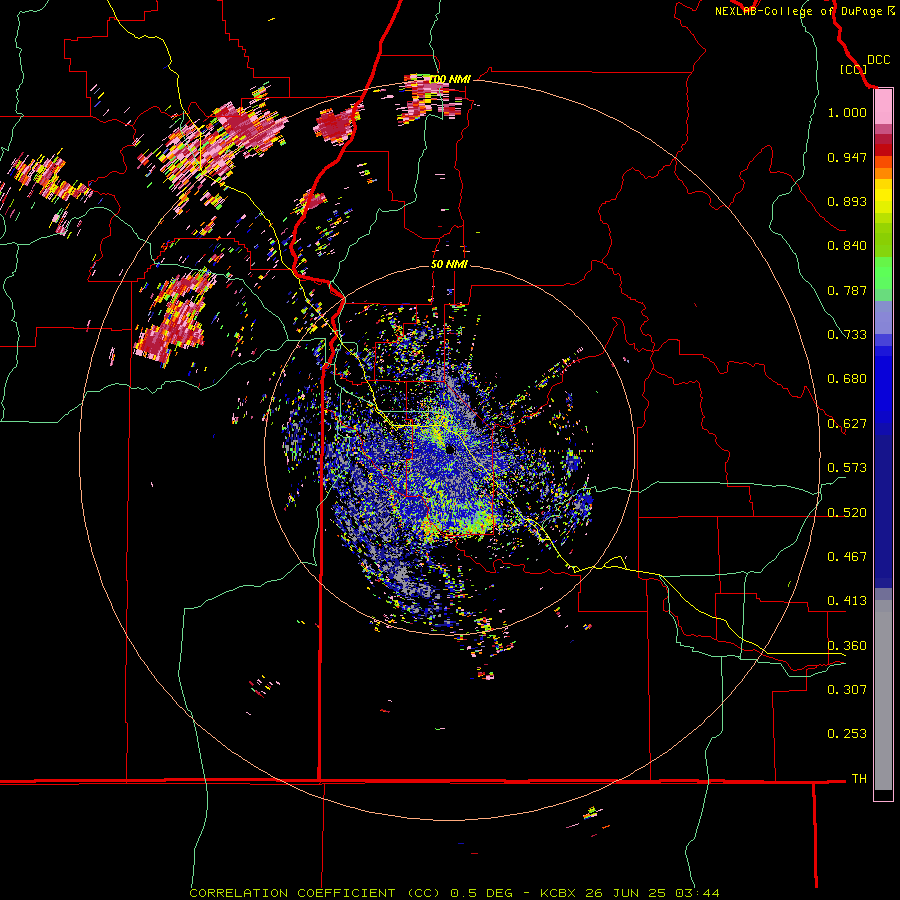Click the 26 JUN 25 date text

[626, 893]
